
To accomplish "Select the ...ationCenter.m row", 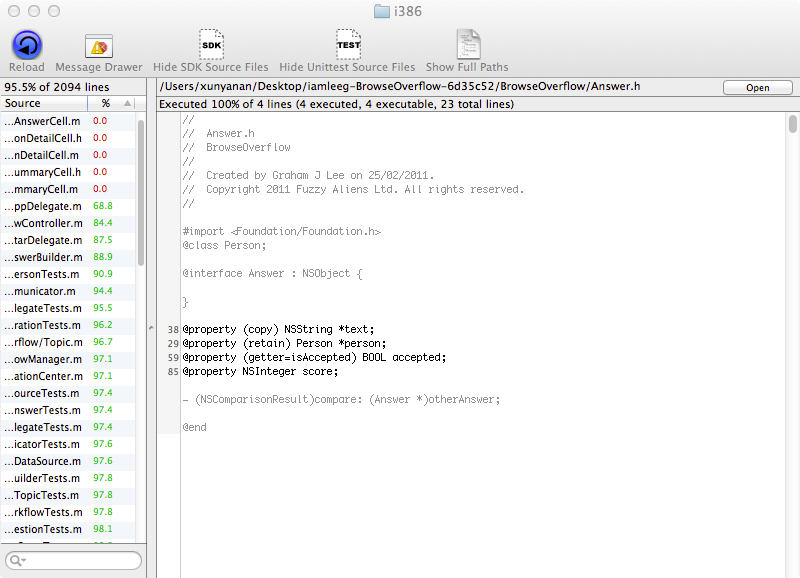I will coord(67,376).
